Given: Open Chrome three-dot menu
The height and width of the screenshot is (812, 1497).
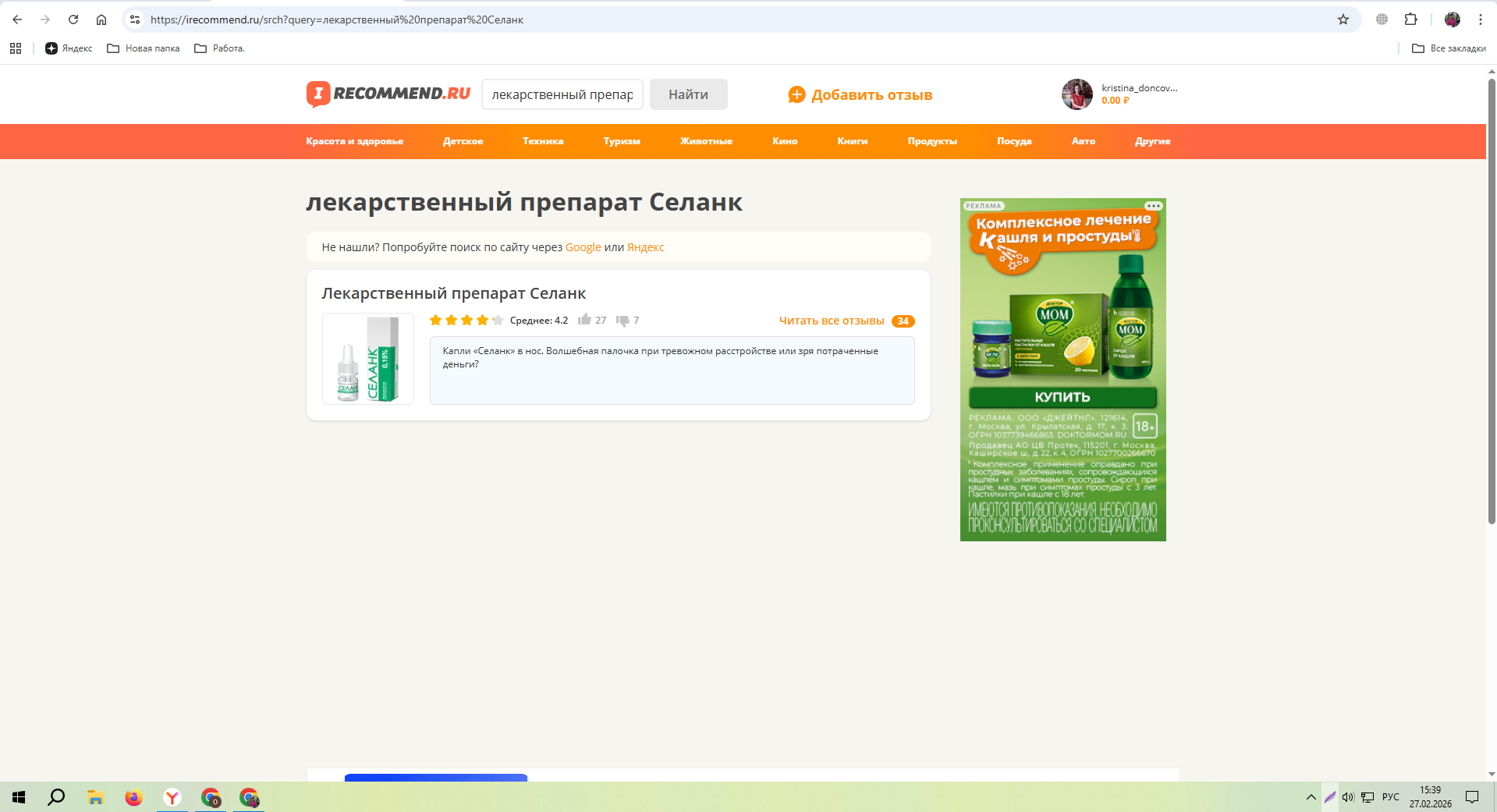Looking at the screenshot, I should [x=1481, y=20].
